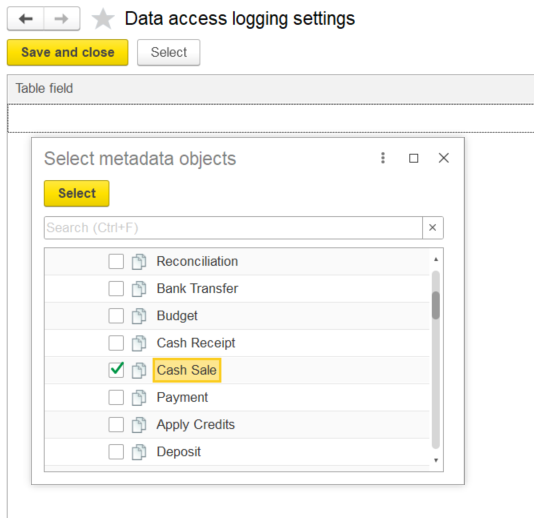Click the forward navigation arrow
The width and height of the screenshot is (534, 518).
(62, 19)
